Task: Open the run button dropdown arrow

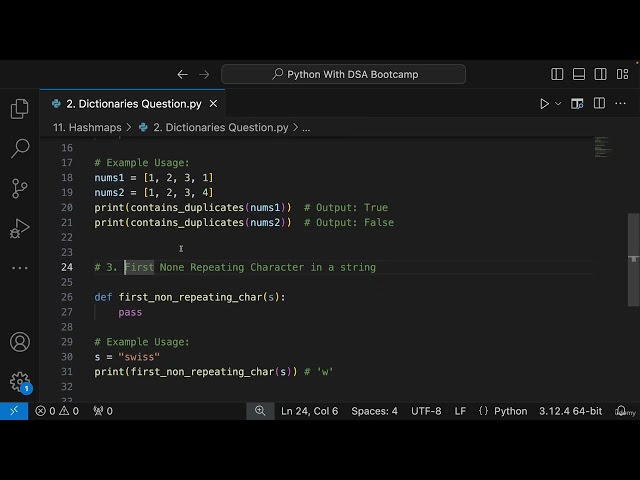Action: pos(558,104)
